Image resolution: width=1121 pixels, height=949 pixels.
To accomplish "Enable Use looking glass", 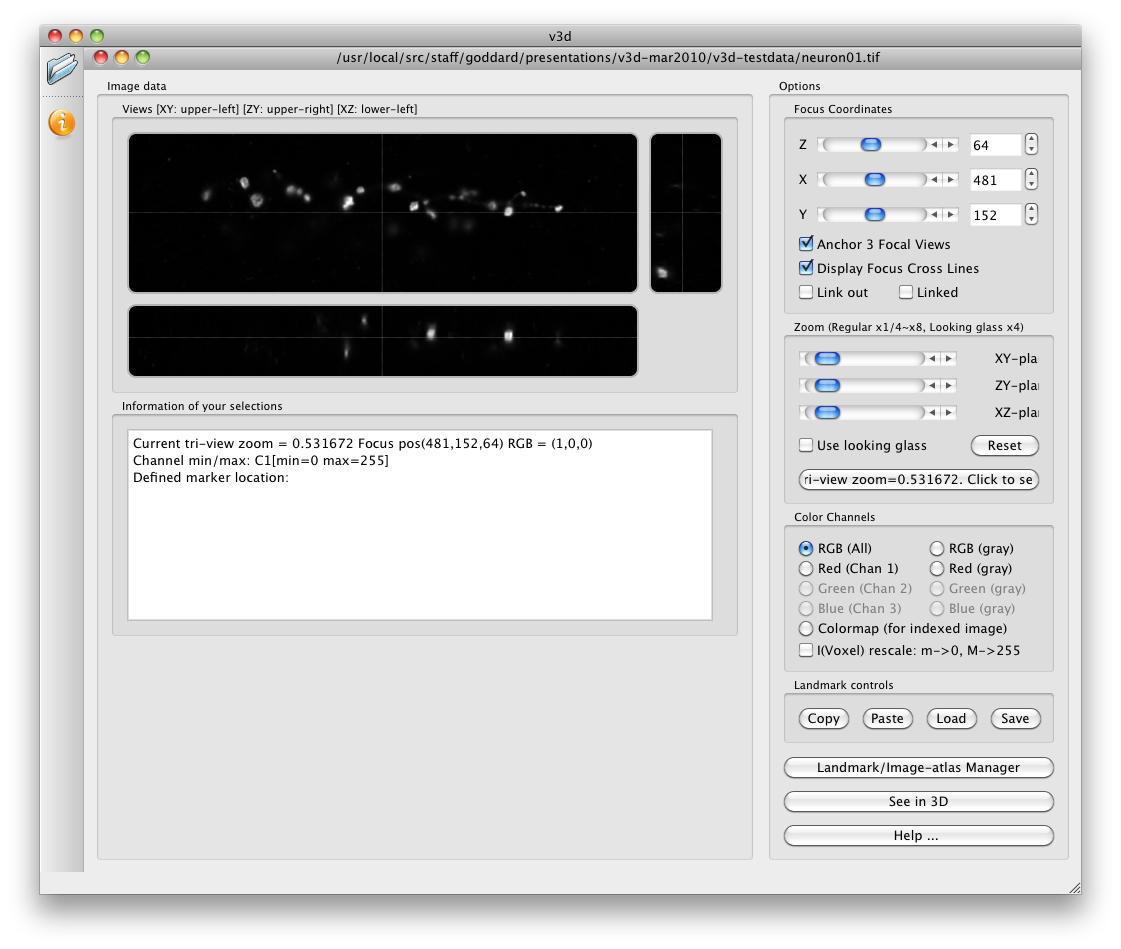I will point(806,445).
